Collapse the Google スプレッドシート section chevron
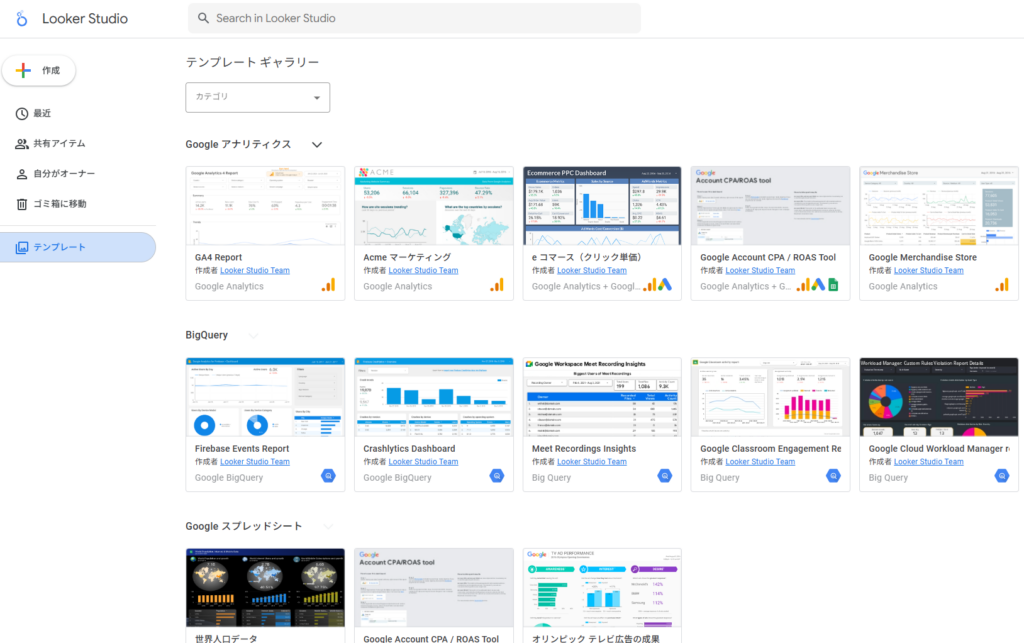The image size is (1024, 643). 327,526
